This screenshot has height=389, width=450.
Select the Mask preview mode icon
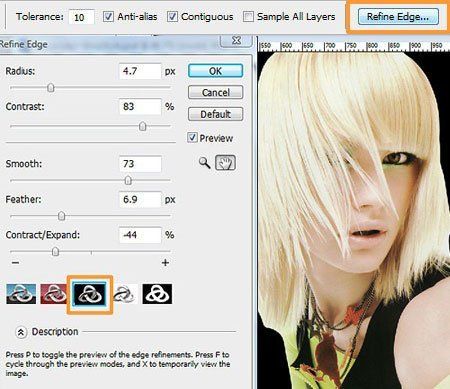pos(157,294)
